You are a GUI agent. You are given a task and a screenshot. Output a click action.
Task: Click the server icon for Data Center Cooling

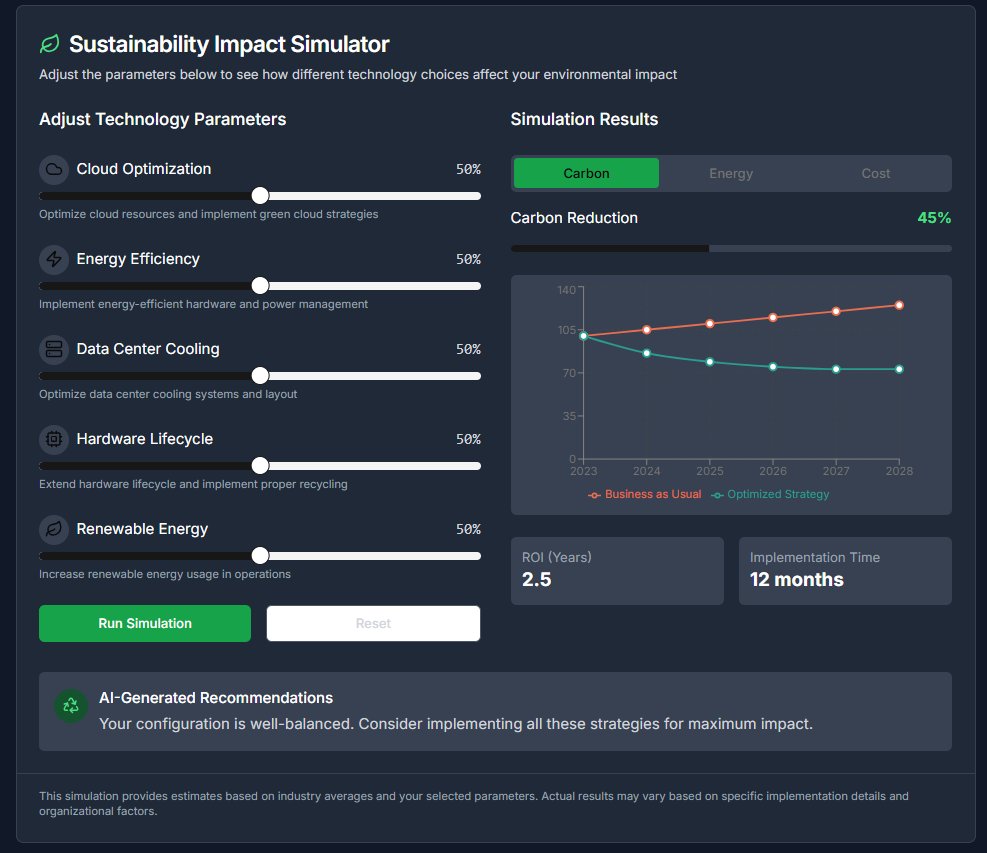pos(54,349)
